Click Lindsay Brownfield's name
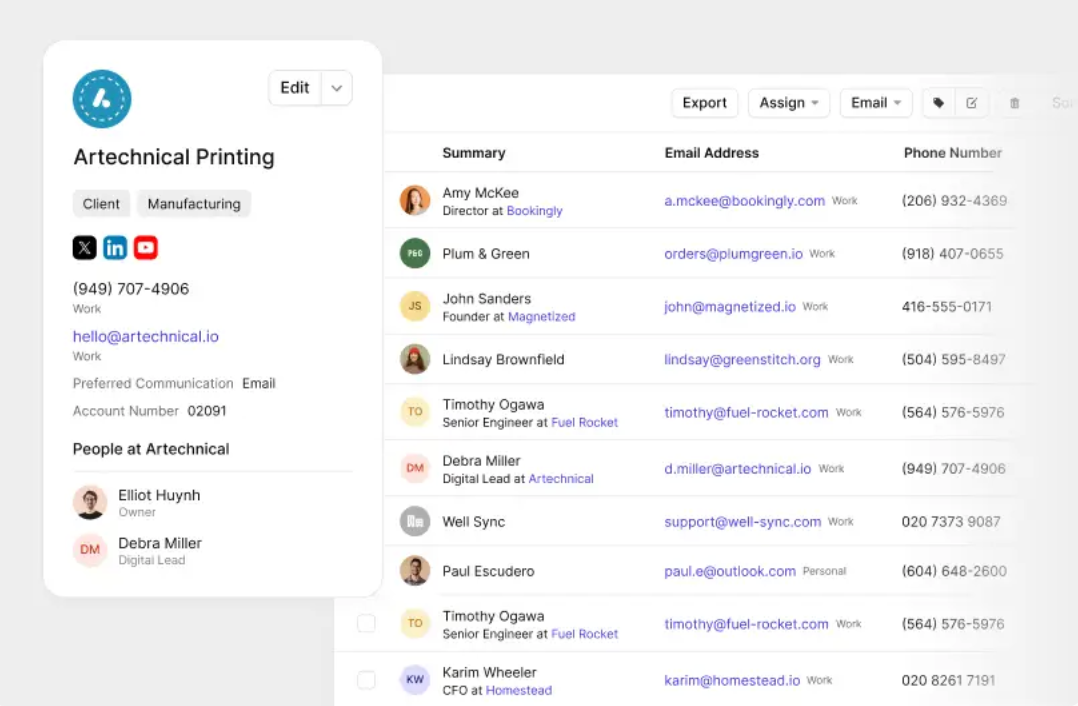Image resolution: width=1078 pixels, height=706 pixels. click(x=503, y=360)
